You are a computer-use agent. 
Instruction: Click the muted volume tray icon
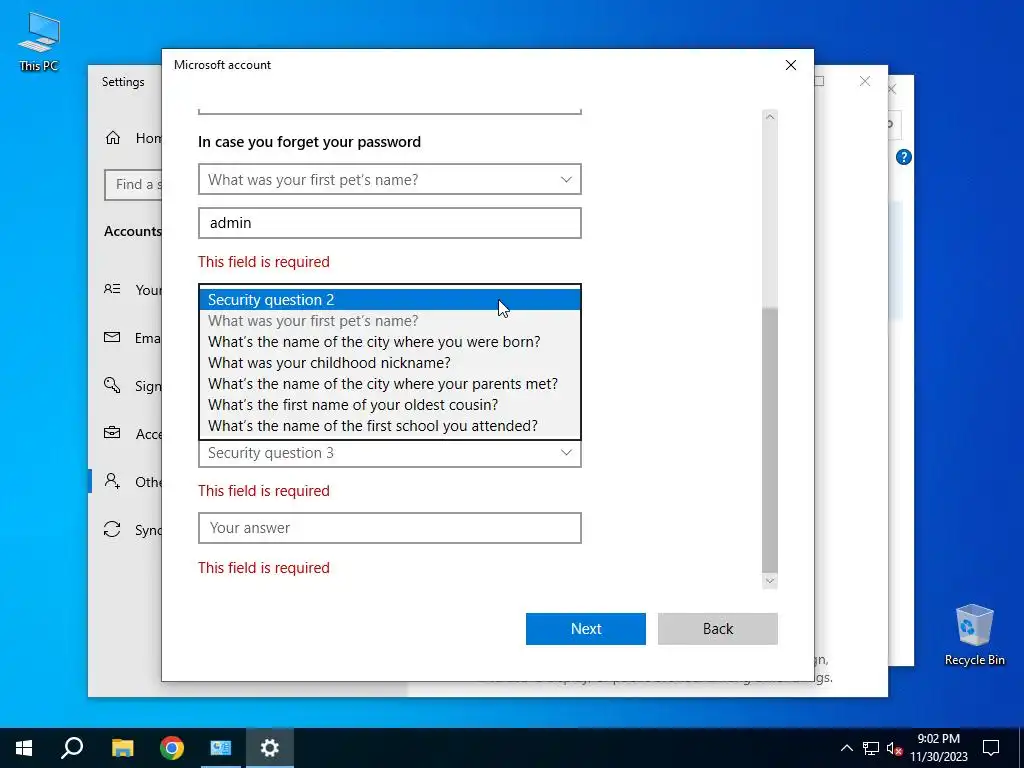[x=894, y=748]
